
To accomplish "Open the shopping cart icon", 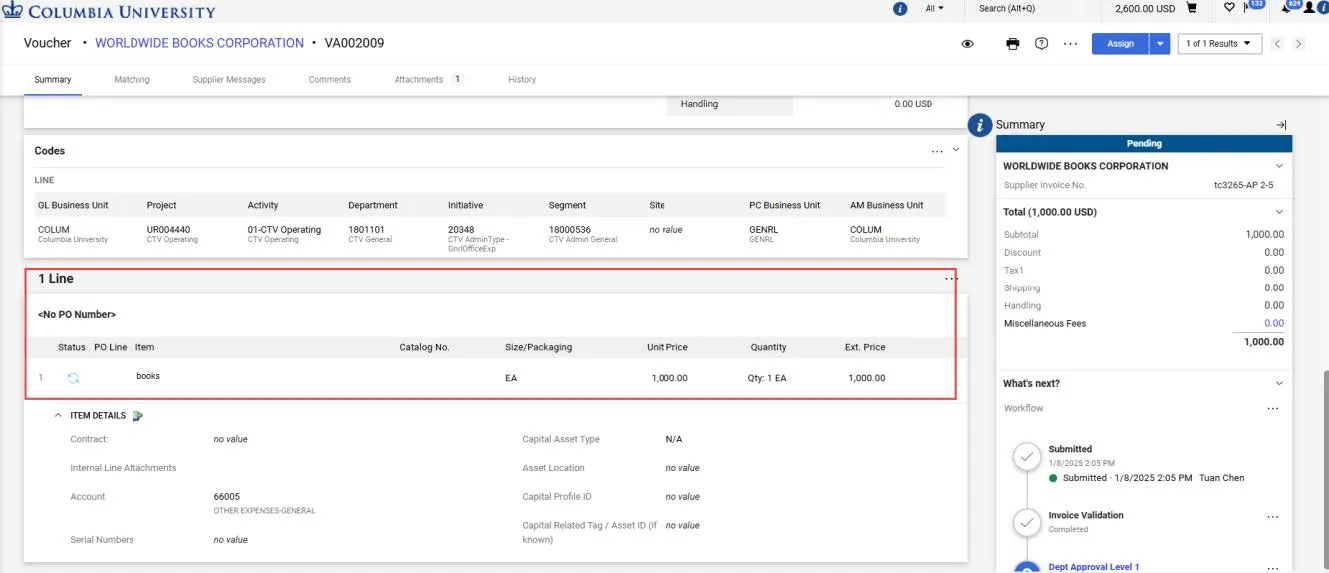I will point(1191,8).
